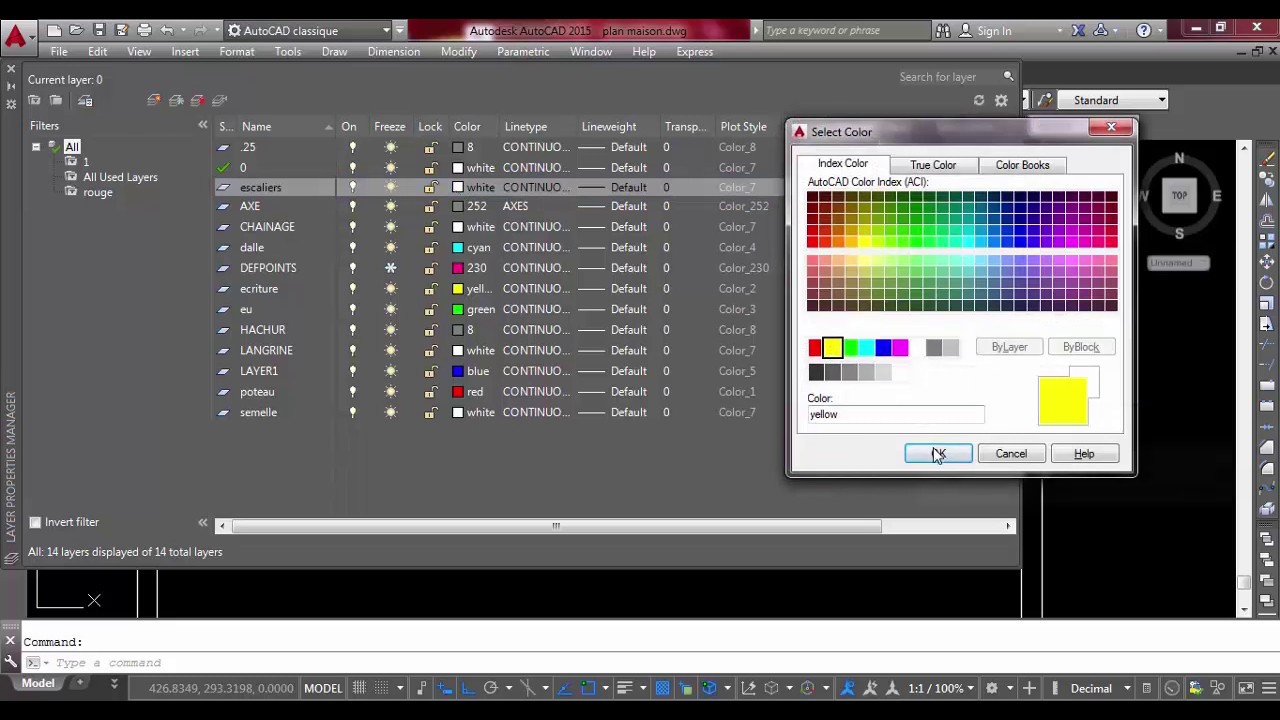This screenshot has height=720, width=1280.
Task: Collapse the All filter tree node
Action: click(x=36, y=147)
